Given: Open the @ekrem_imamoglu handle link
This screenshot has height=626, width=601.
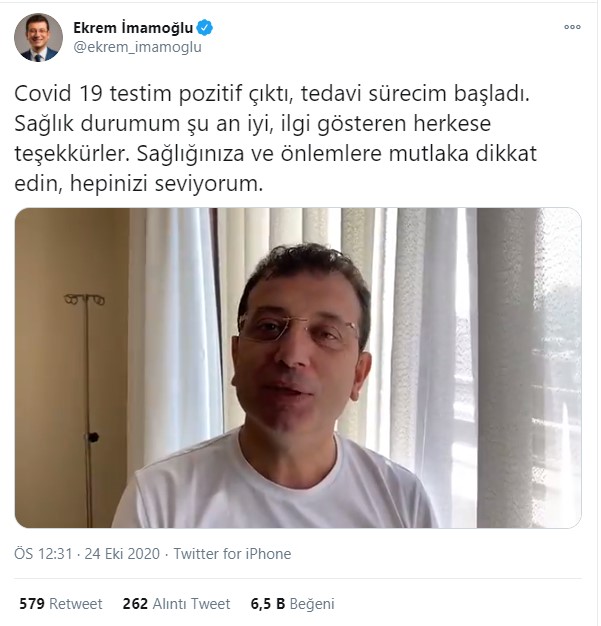Looking at the screenshot, I should pyautogui.click(x=137, y=47).
